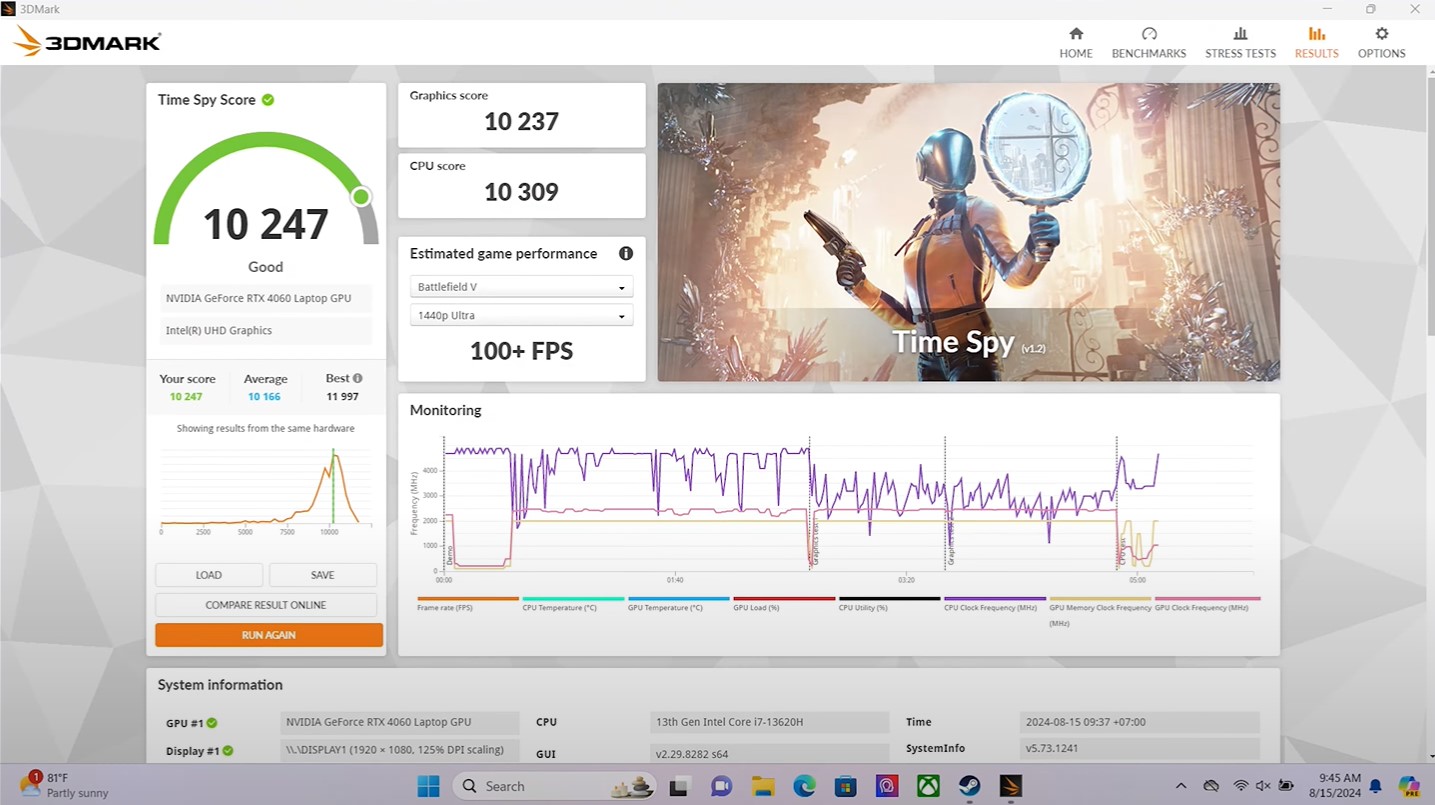Toggle the GPU Clock Frequency legend
Screen dimensions: 1435x805
click(1206, 604)
